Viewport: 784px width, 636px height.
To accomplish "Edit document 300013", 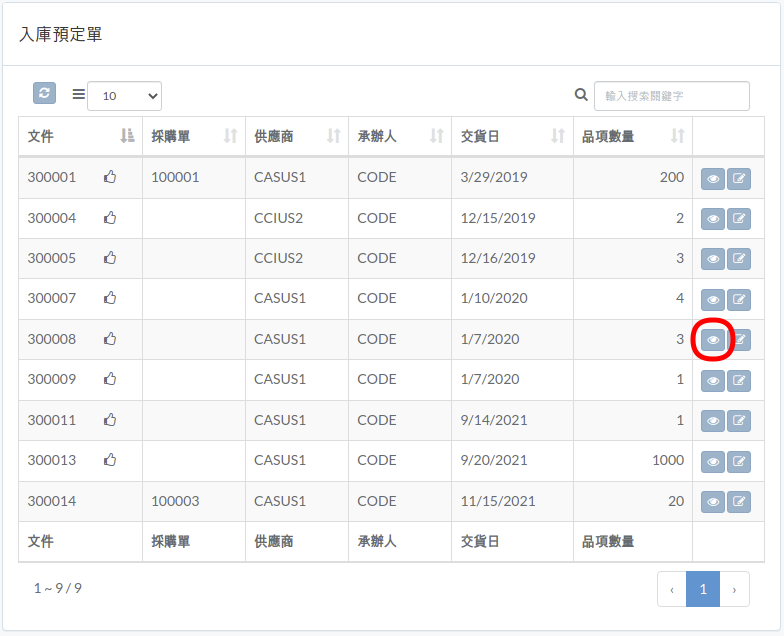I will click(738, 462).
